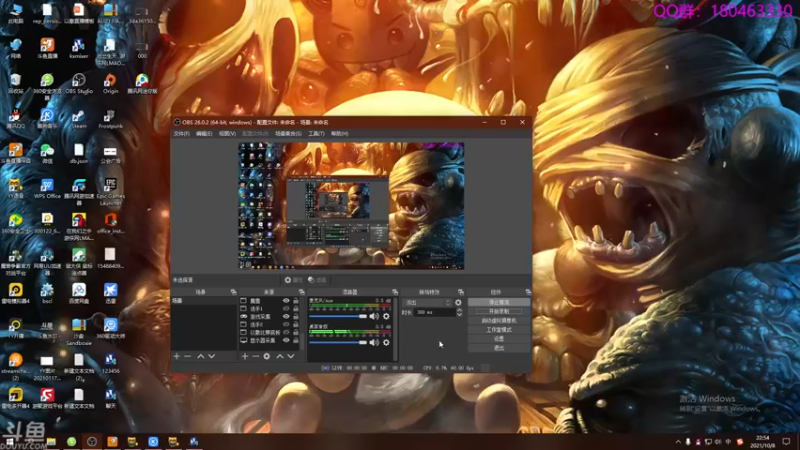Open the Origin desktop shortcut
The width and height of the screenshot is (800, 450).
pos(110,84)
